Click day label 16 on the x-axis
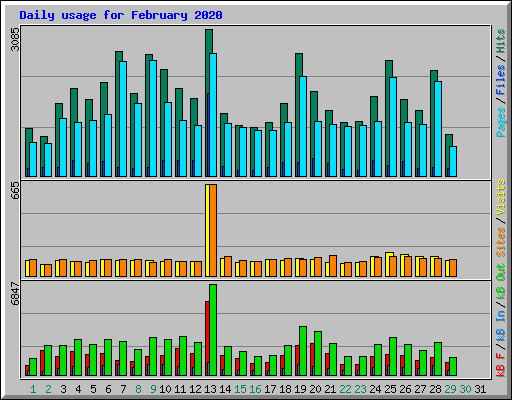The image size is (512, 400). click(255, 389)
